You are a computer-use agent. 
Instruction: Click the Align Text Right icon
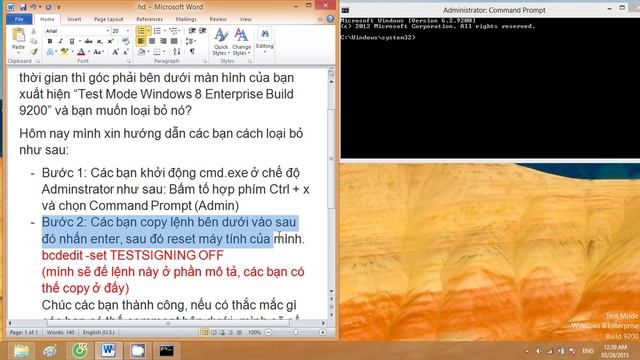click(x=163, y=41)
